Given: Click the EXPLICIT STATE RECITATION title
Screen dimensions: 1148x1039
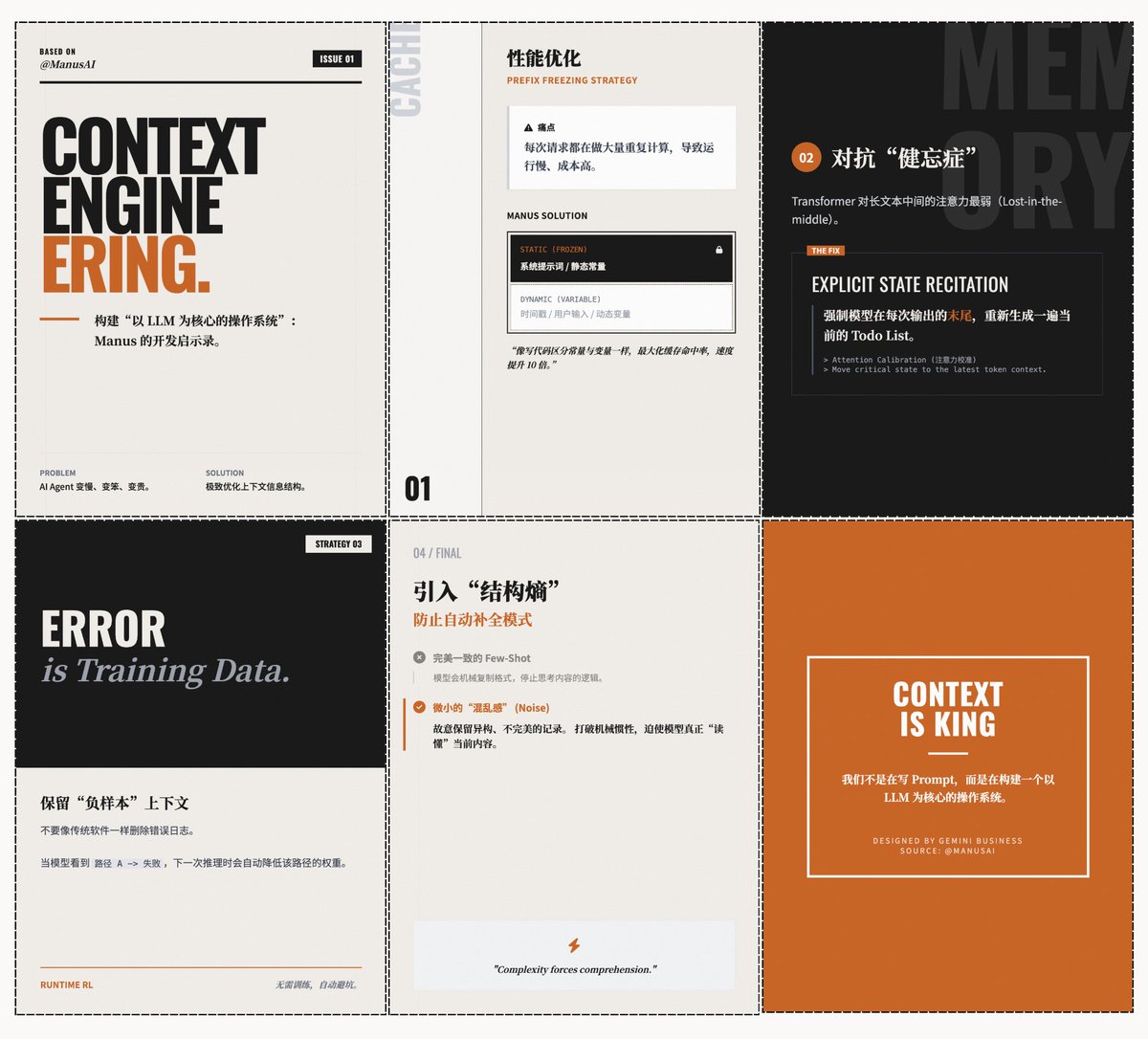Looking at the screenshot, I should [x=910, y=284].
